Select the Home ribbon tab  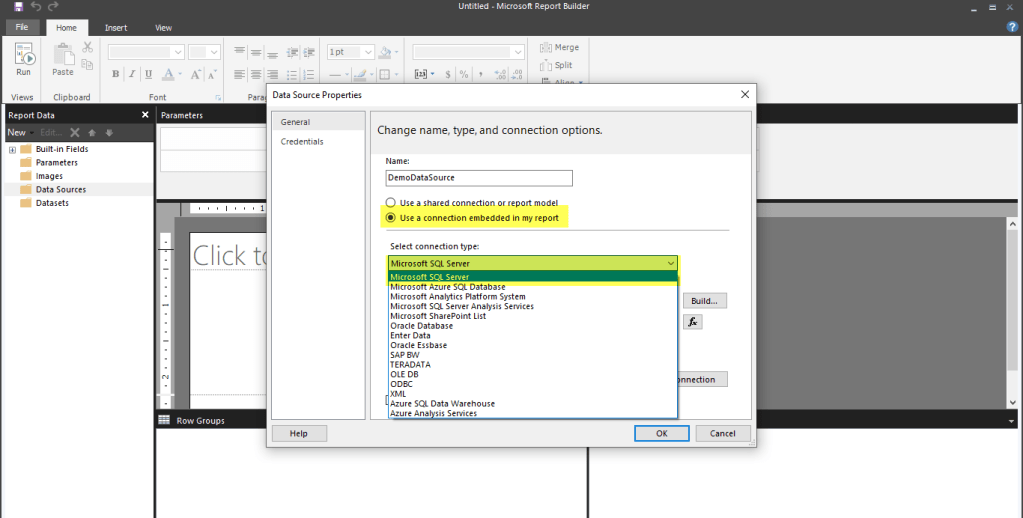coord(66,27)
